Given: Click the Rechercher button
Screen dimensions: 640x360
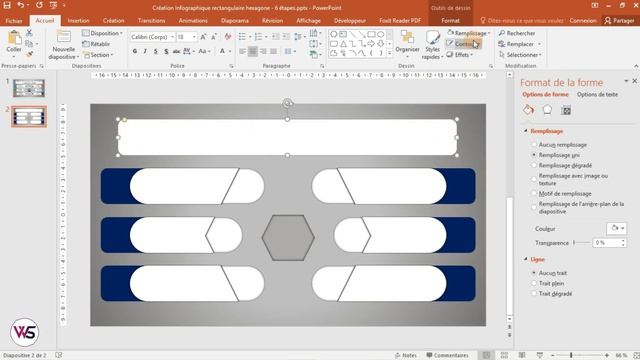Looking at the screenshot, I should coord(517,33).
